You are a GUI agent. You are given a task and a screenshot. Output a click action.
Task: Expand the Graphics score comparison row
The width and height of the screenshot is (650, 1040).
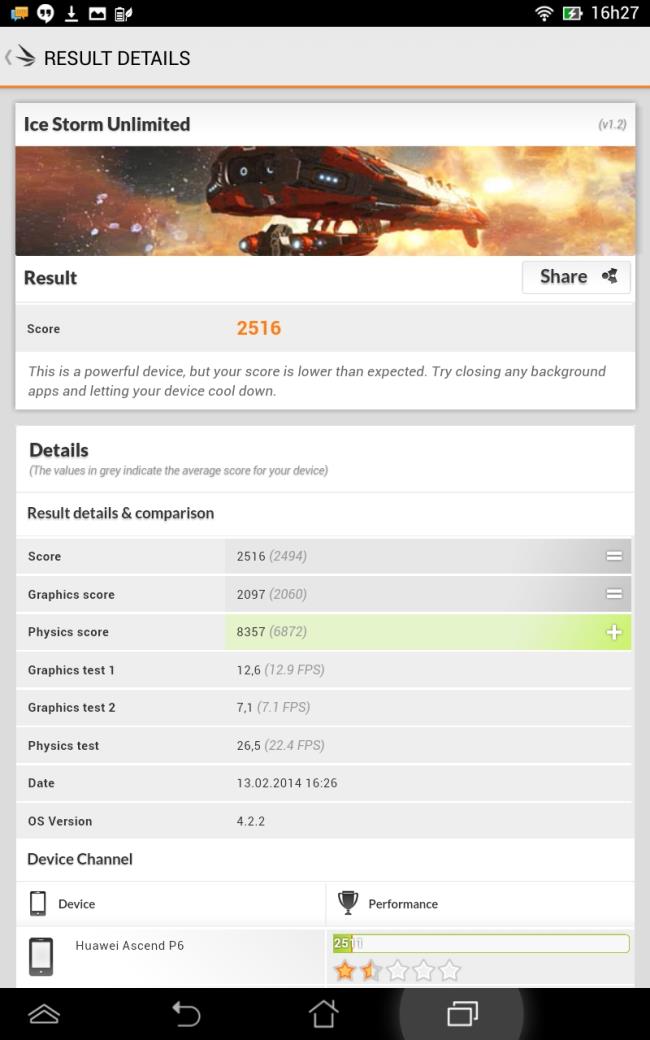tap(614, 594)
